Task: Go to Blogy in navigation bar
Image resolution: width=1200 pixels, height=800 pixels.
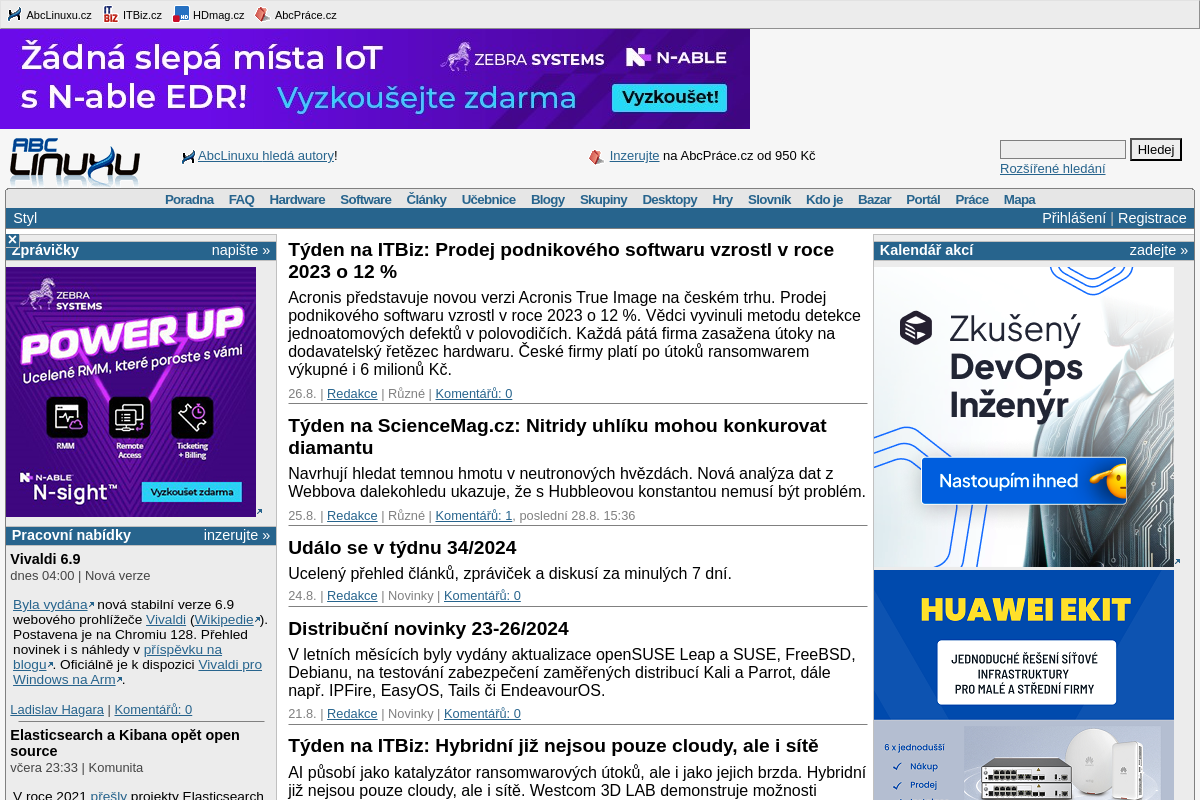Action: click(547, 199)
